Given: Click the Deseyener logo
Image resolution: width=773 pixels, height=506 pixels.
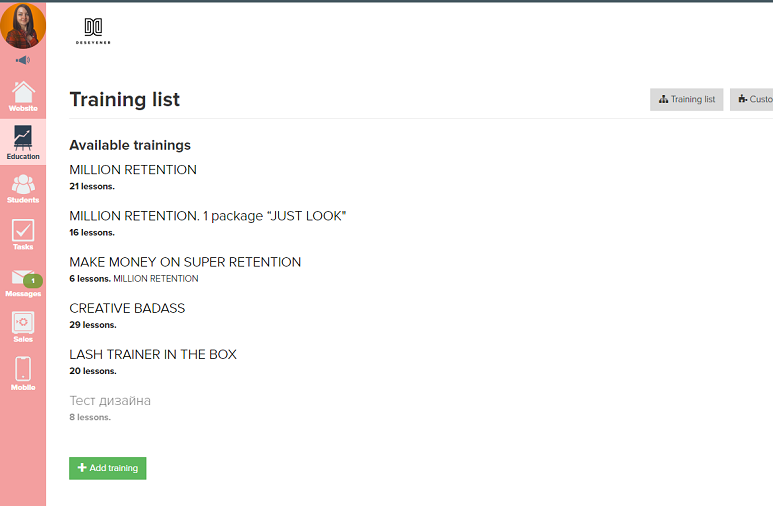Looking at the screenshot, I should tap(93, 30).
